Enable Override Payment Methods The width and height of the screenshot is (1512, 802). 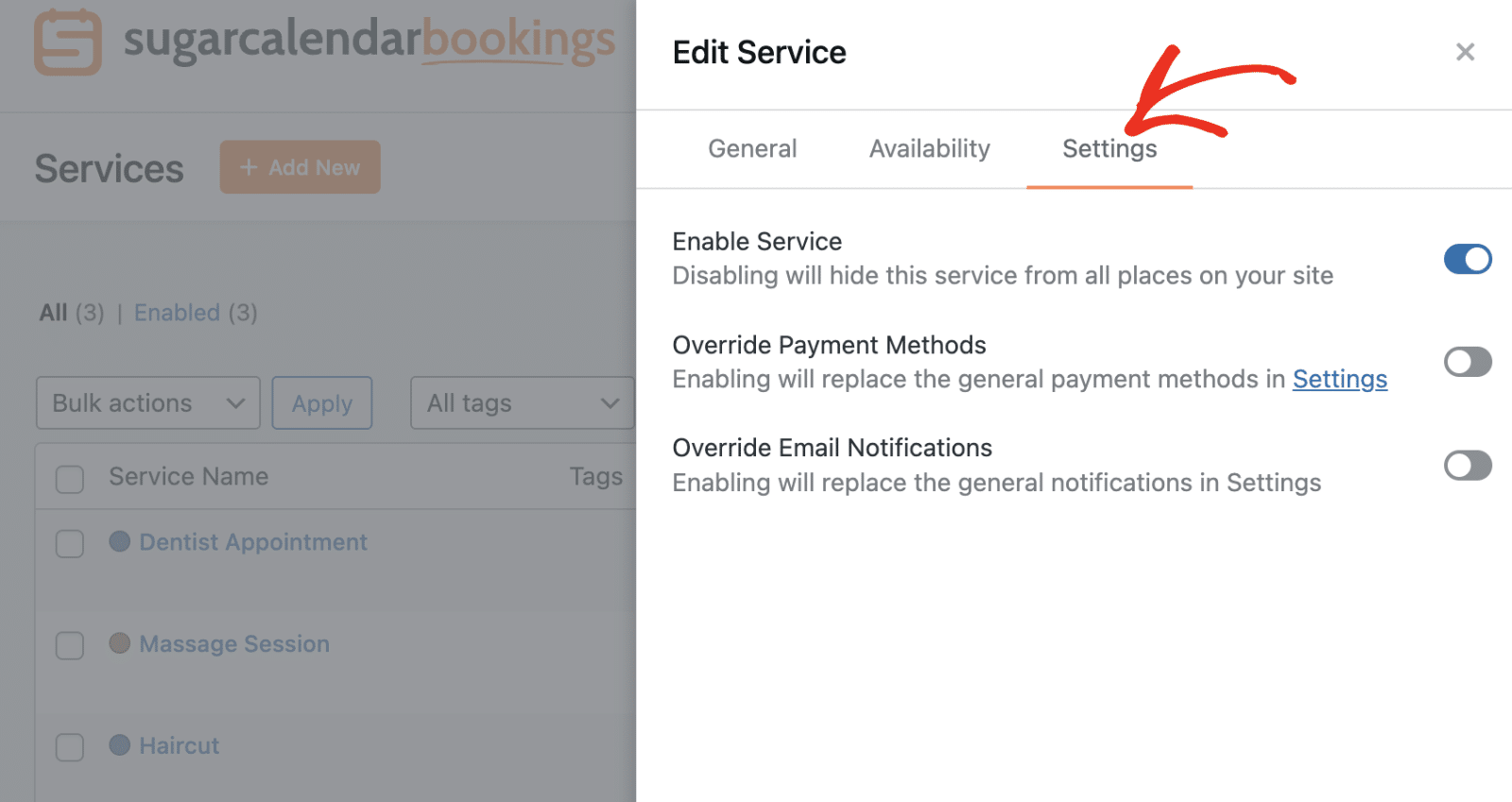[x=1467, y=362]
